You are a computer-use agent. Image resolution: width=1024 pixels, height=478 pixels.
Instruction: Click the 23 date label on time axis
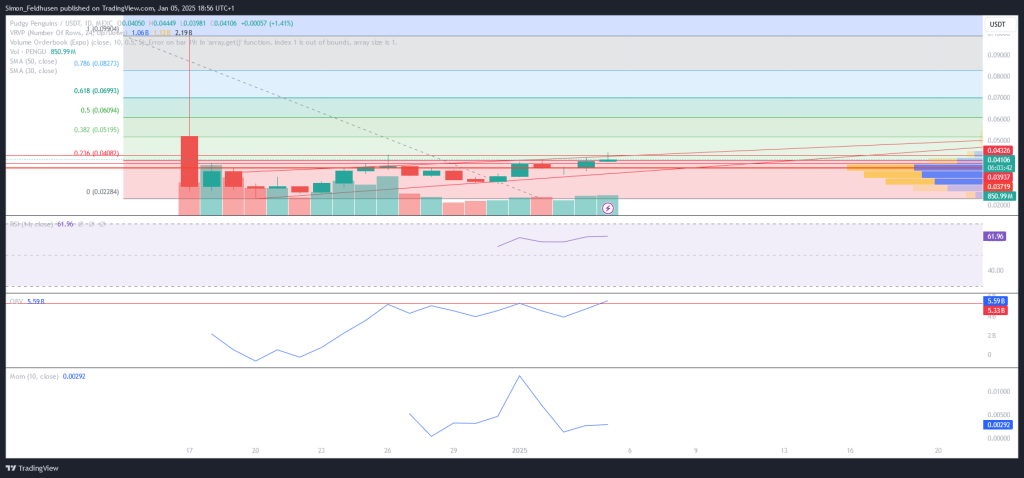(x=322, y=451)
